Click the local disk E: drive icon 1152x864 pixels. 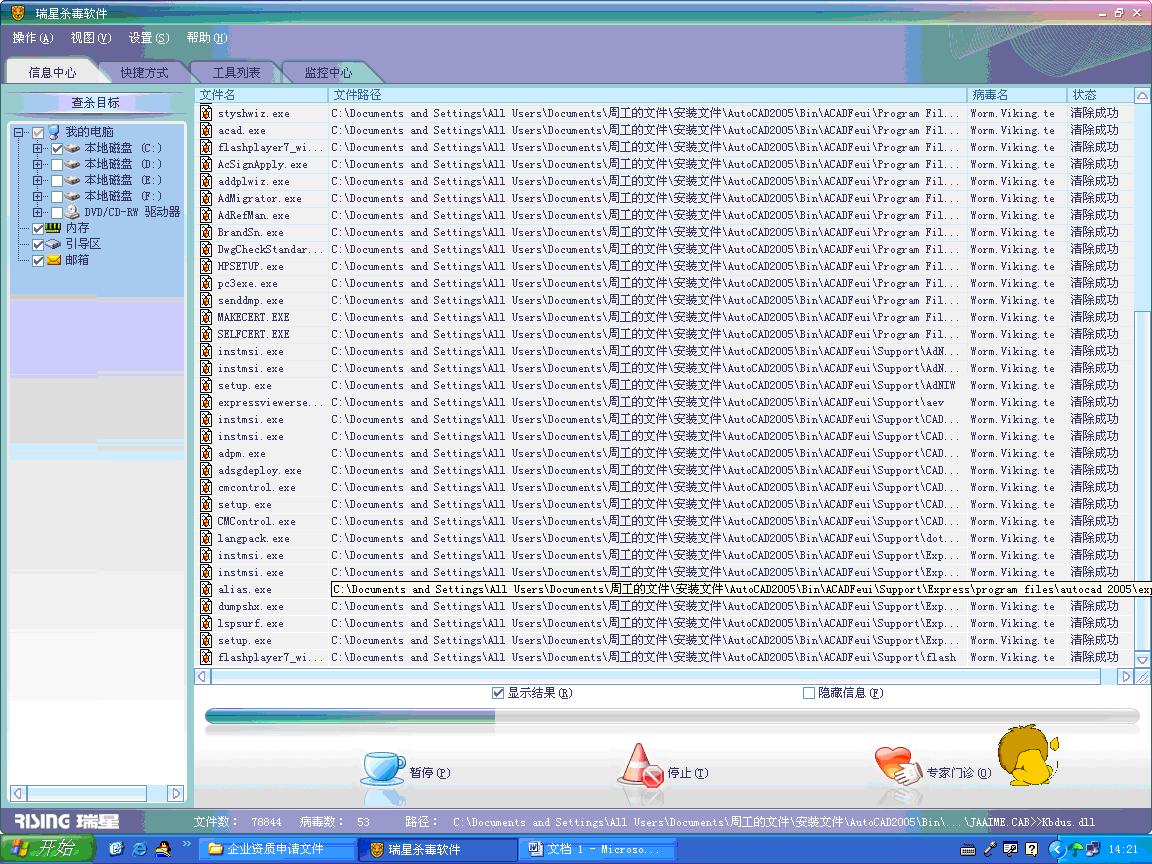(72, 180)
